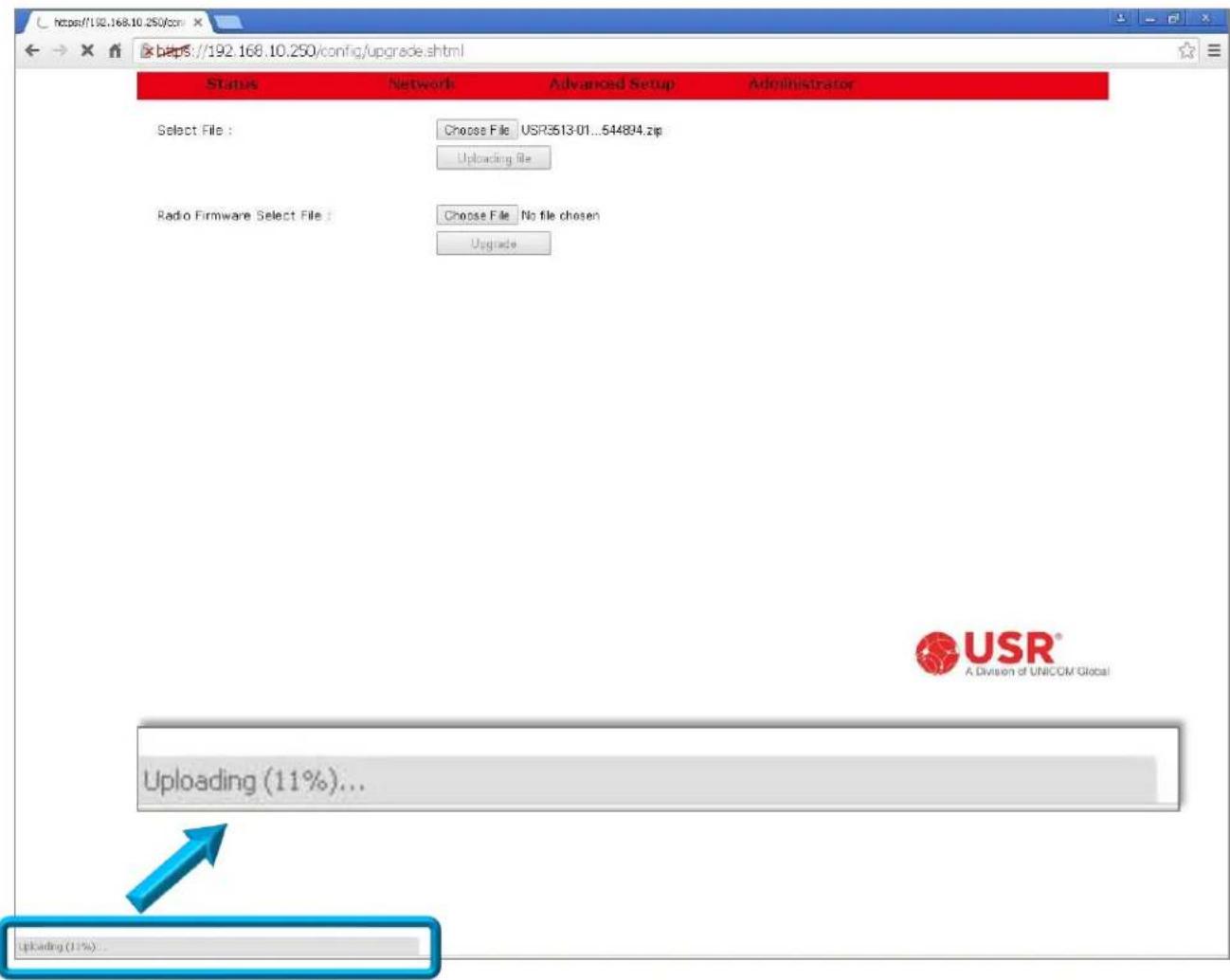Choose File for Radio Firmware row

click(x=477, y=215)
